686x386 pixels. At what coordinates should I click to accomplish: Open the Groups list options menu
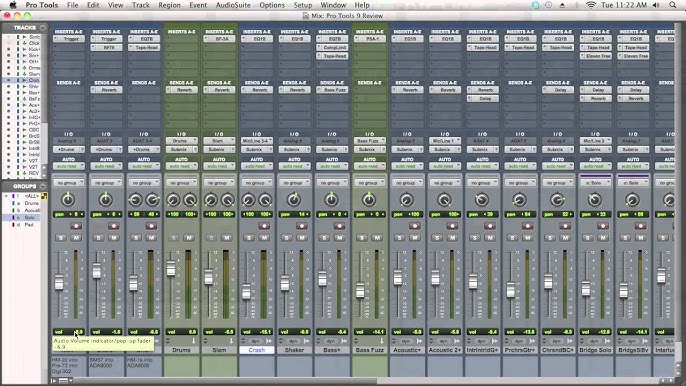pos(42,186)
